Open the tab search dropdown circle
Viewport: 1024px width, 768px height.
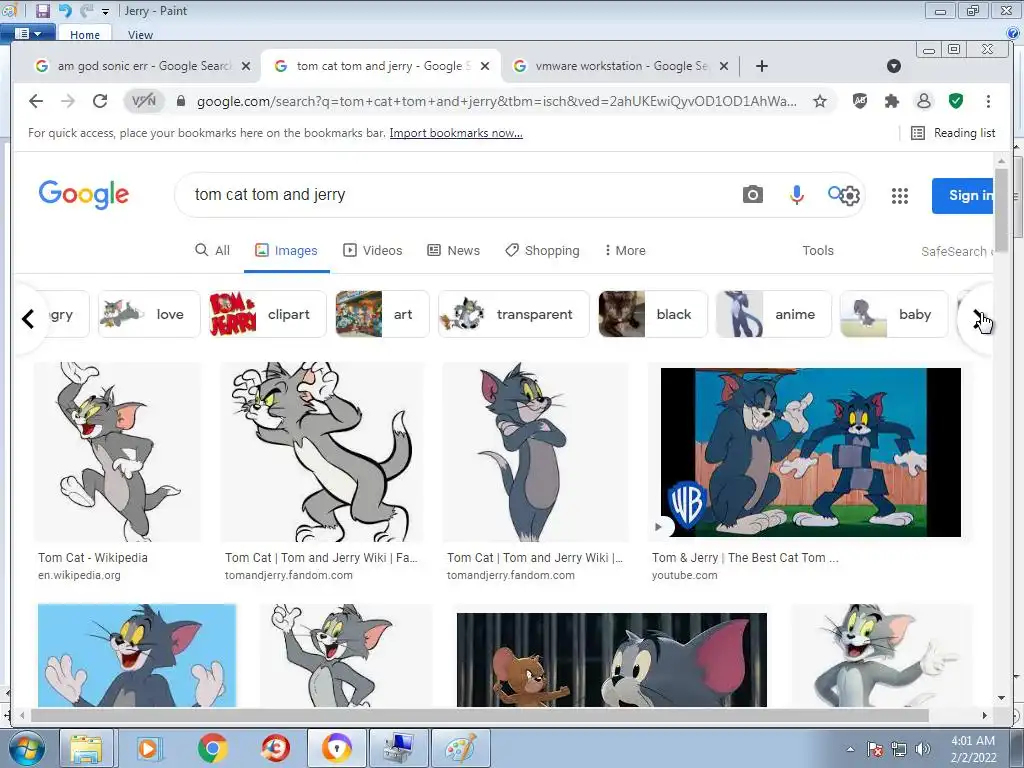click(894, 66)
